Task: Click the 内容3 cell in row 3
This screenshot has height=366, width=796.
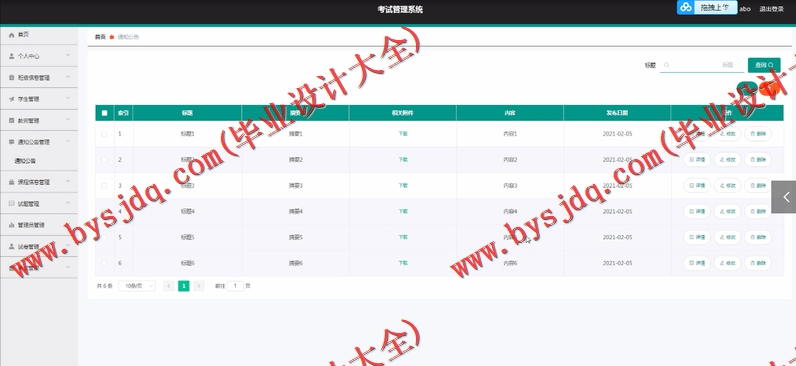Action: (x=510, y=185)
